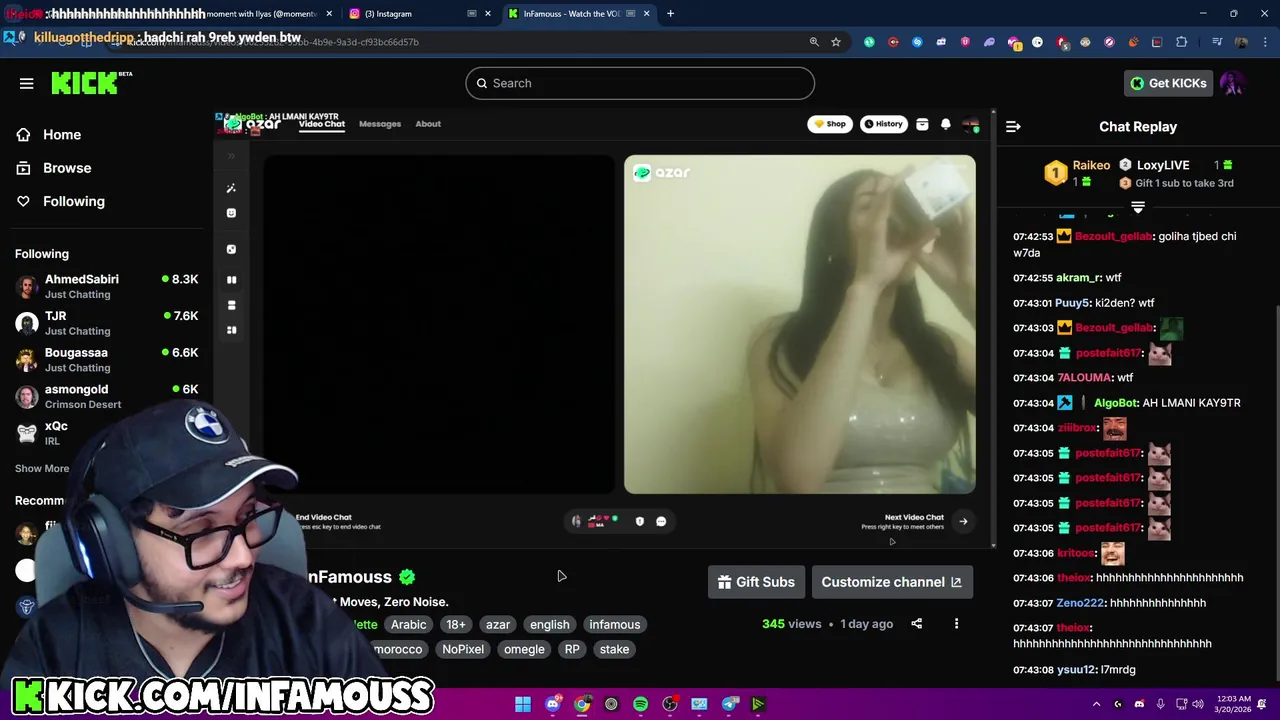Viewport: 1280px width, 720px height.
Task: Open TJR channel in Following
Action: 107,323
